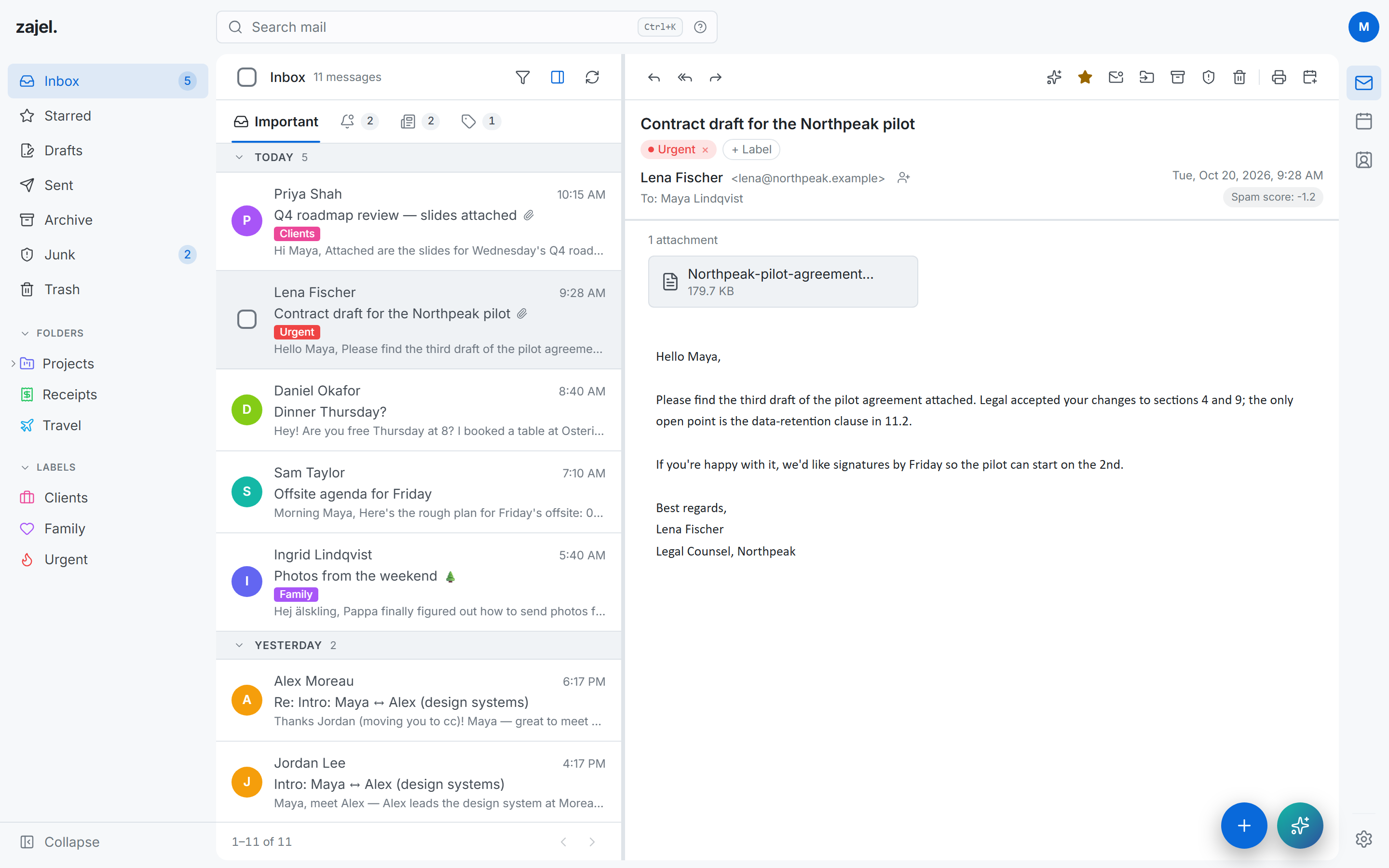Screen dimensions: 1389x868
Task: Collapse the FOLDERS section
Action: pos(25,333)
